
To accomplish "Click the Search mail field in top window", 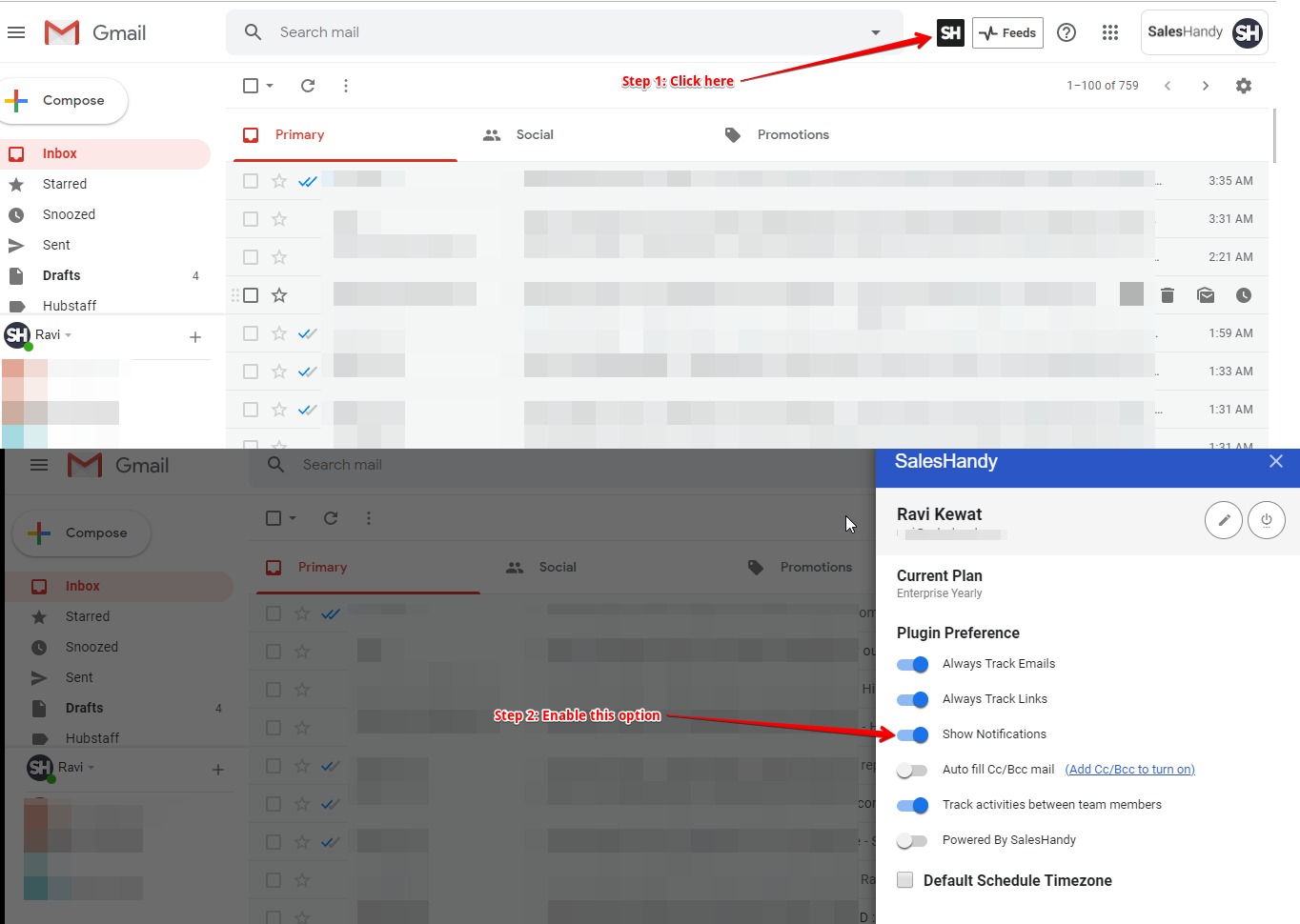I will pos(562,32).
